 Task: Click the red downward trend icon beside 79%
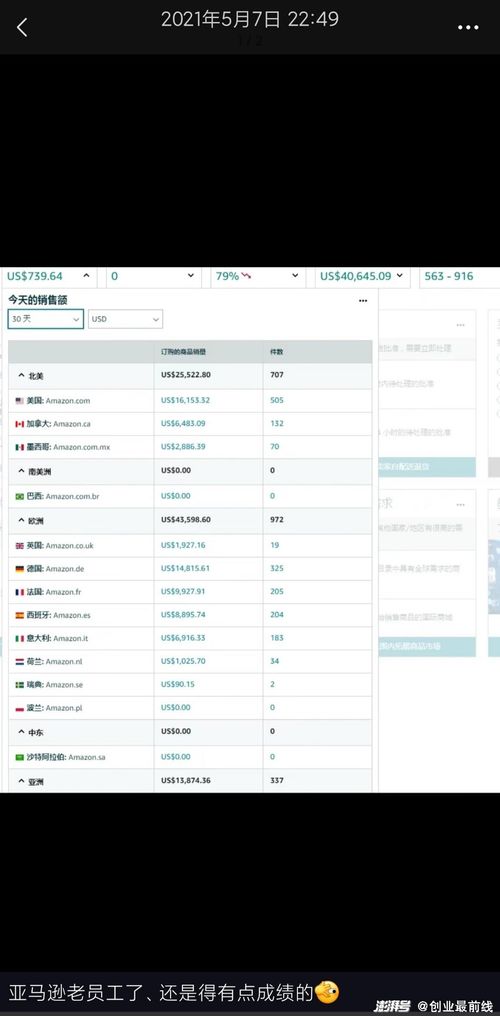[x=247, y=276]
